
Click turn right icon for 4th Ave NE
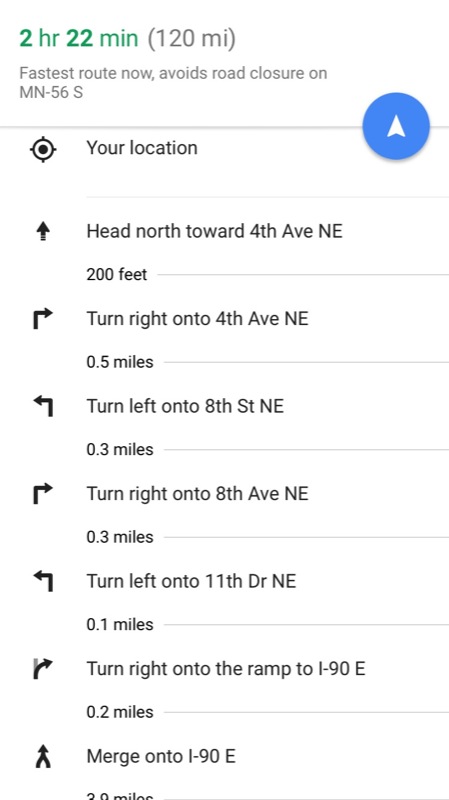point(43,319)
